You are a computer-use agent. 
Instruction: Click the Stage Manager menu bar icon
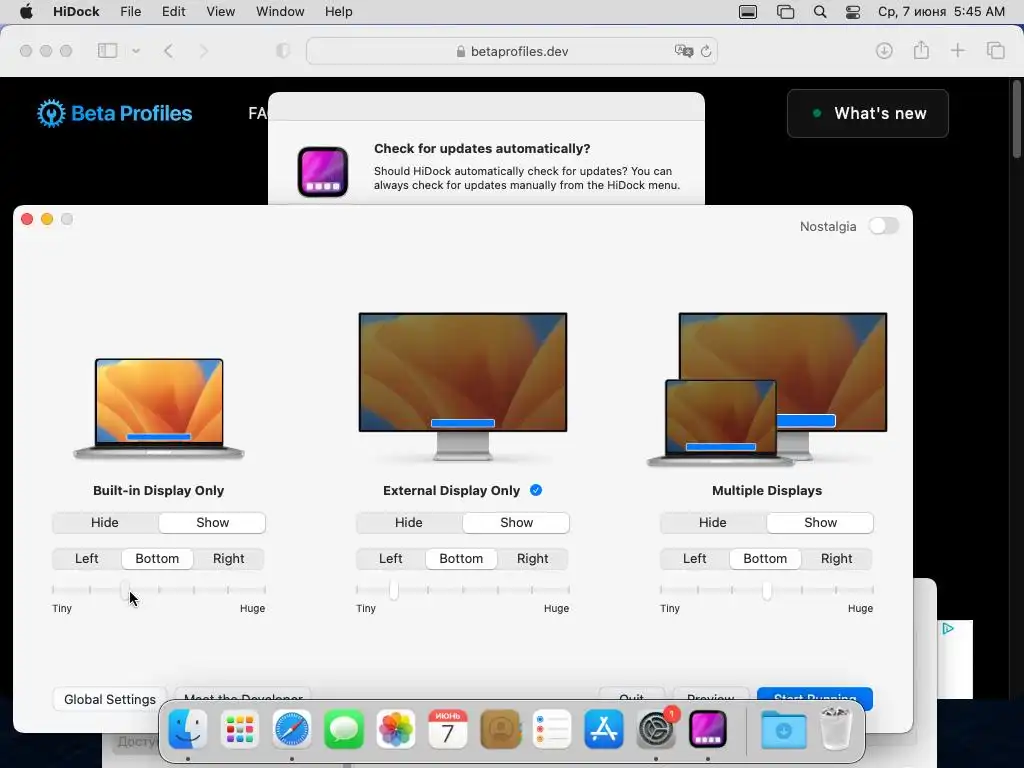point(785,12)
